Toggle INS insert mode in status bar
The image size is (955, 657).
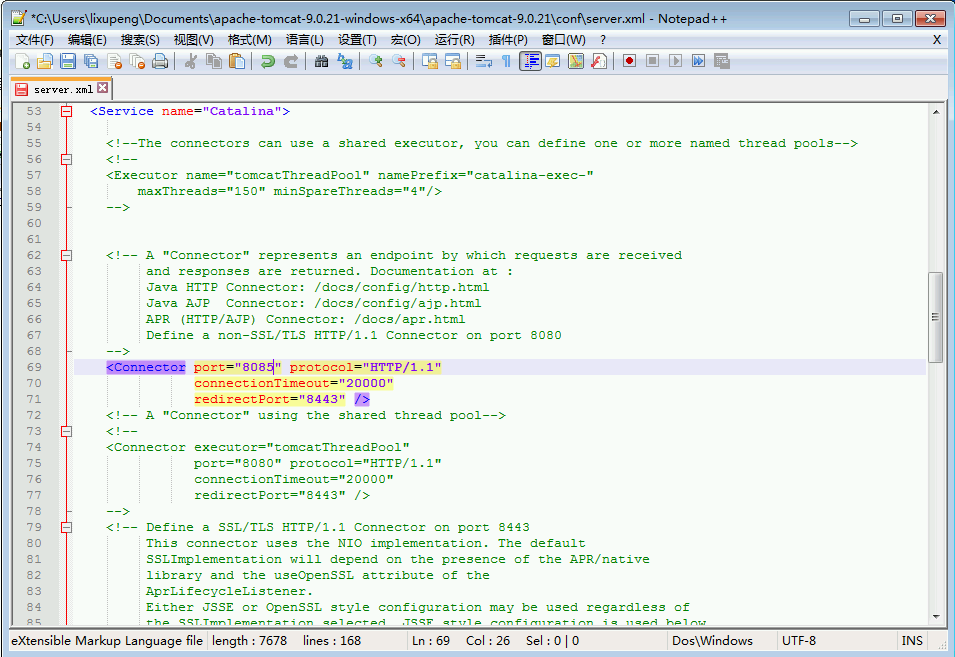[912, 641]
